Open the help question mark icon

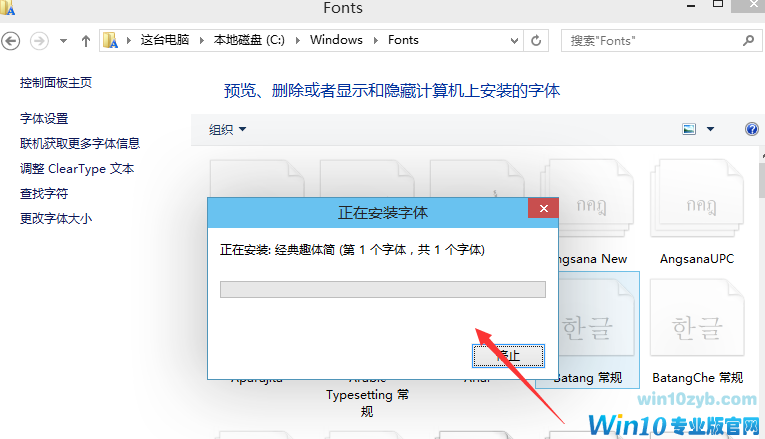click(x=752, y=129)
